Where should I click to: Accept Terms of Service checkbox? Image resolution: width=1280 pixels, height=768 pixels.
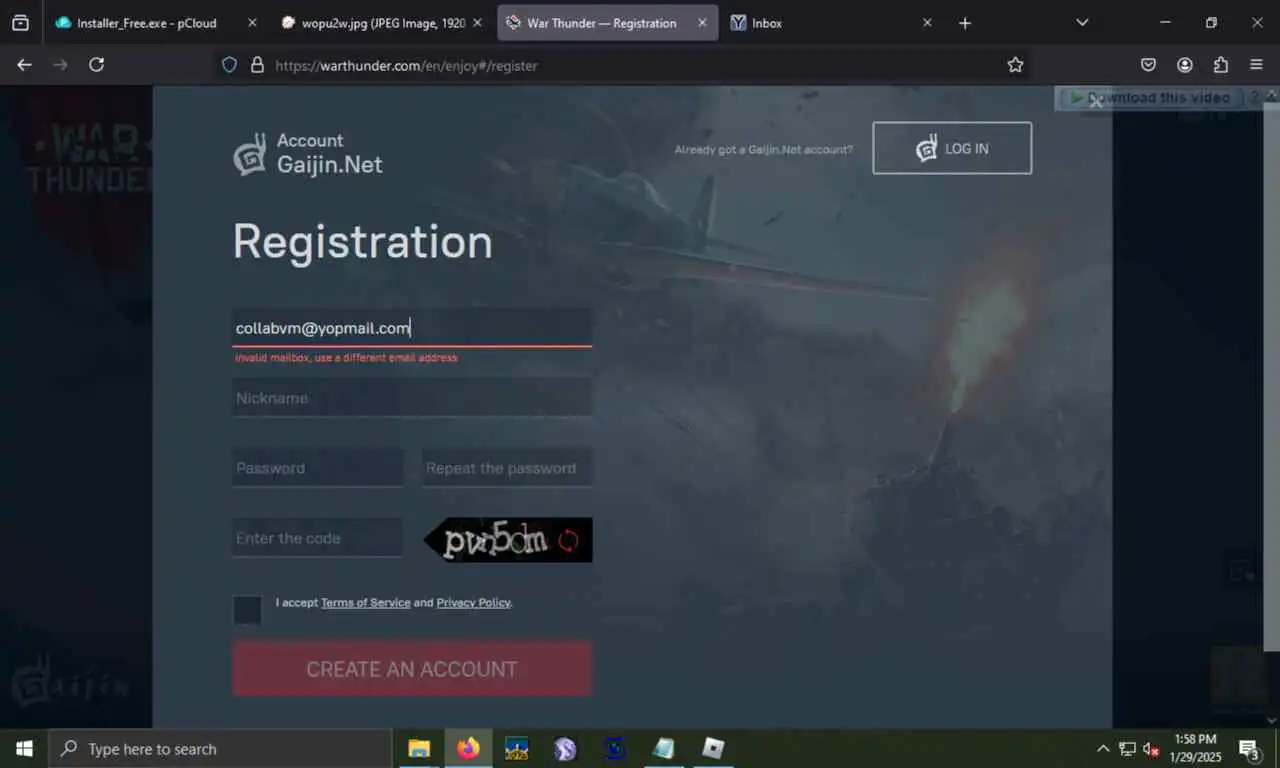point(247,610)
